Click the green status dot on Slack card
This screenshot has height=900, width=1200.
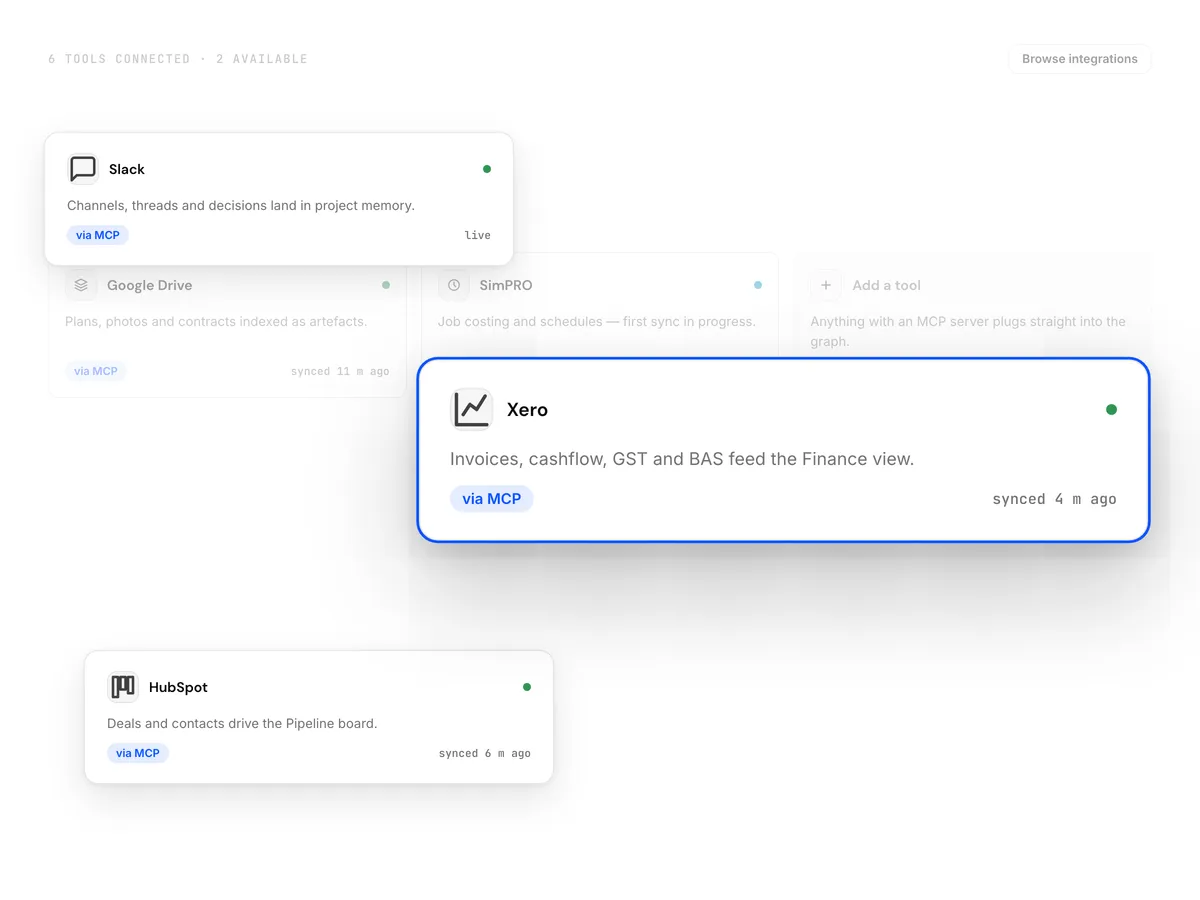pyautogui.click(x=487, y=169)
